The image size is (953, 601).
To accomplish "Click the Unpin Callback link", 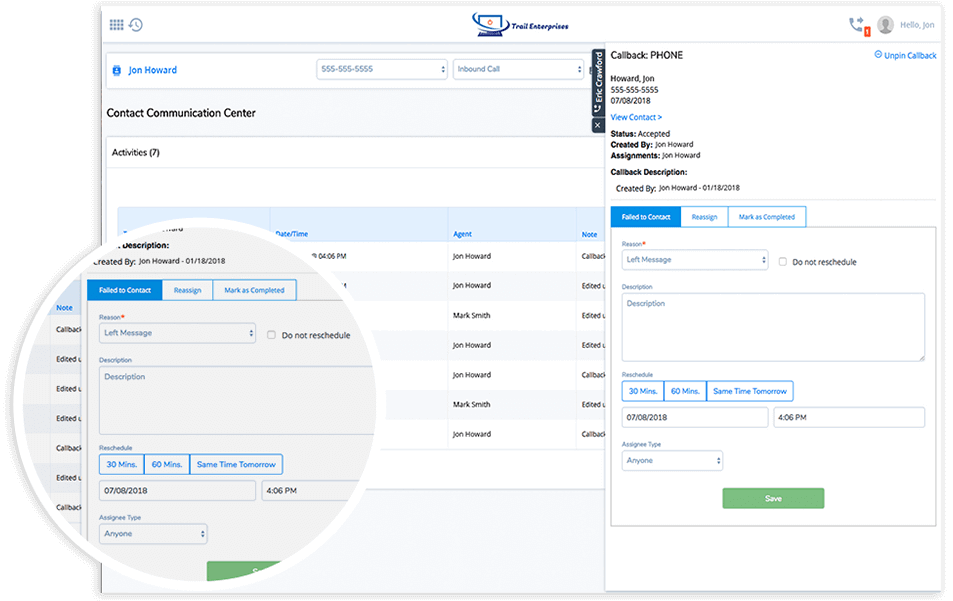I will point(905,55).
